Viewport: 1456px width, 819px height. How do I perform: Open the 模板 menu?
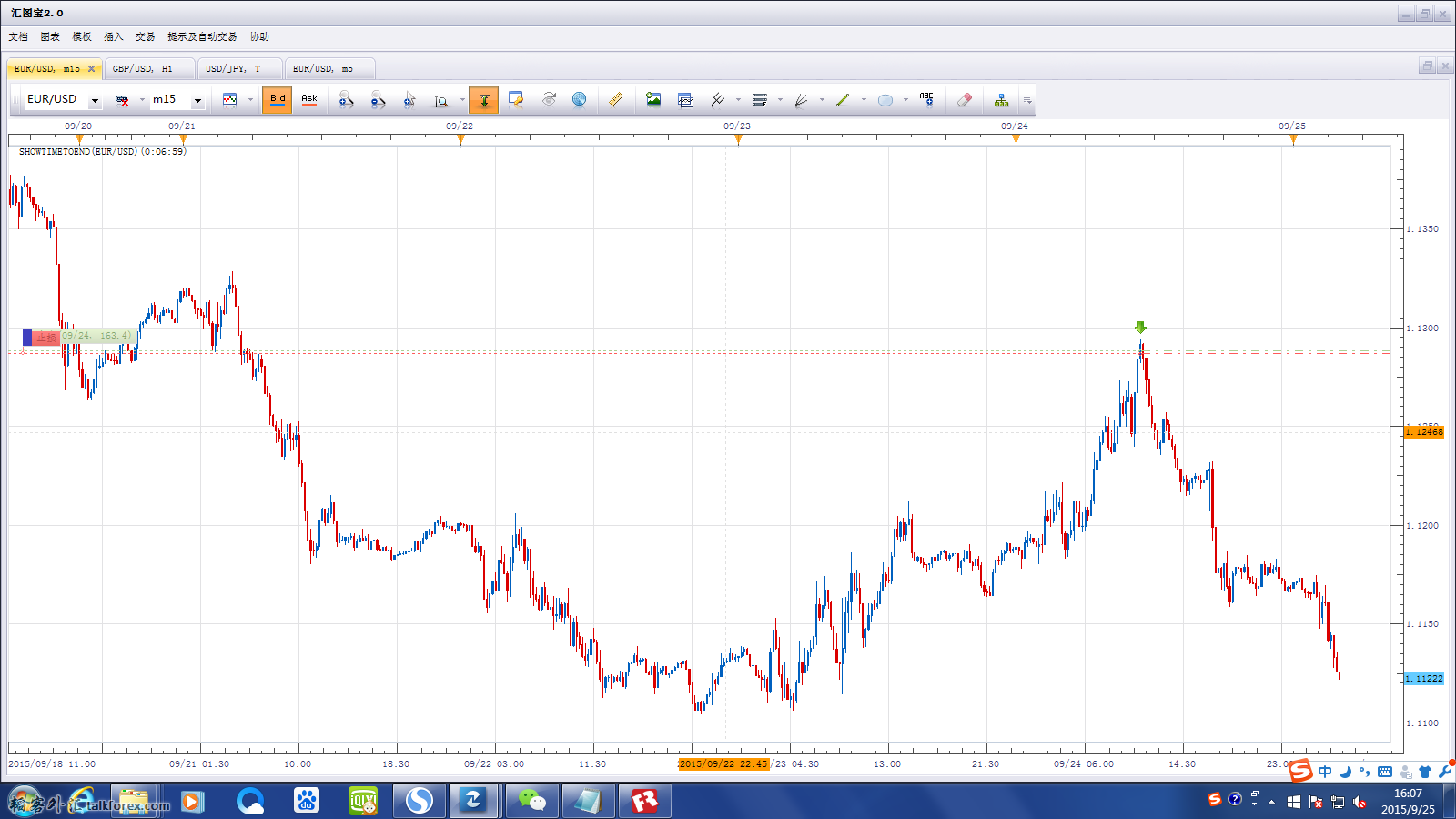tap(82, 36)
